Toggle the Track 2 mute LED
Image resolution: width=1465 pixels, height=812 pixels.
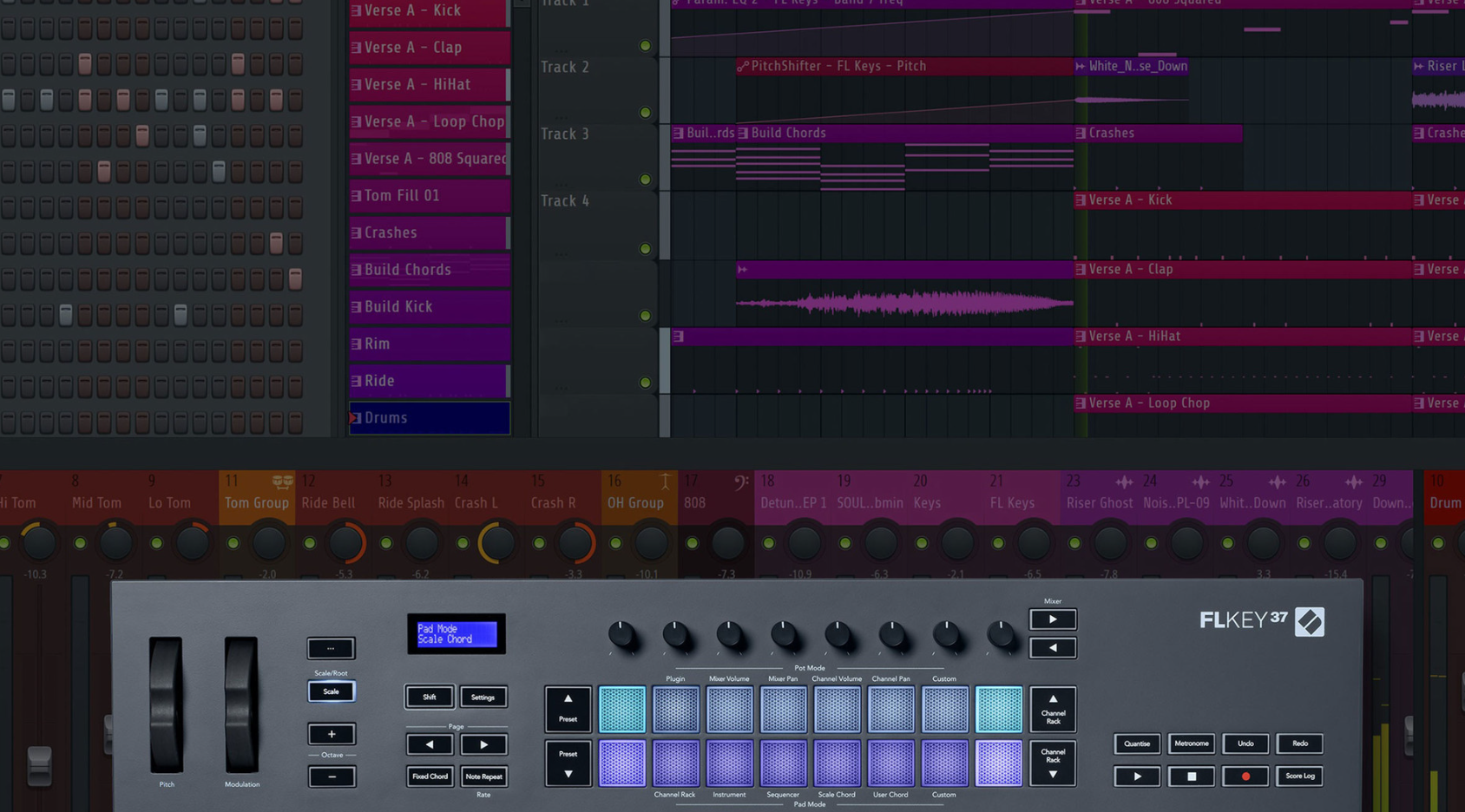point(645,113)
